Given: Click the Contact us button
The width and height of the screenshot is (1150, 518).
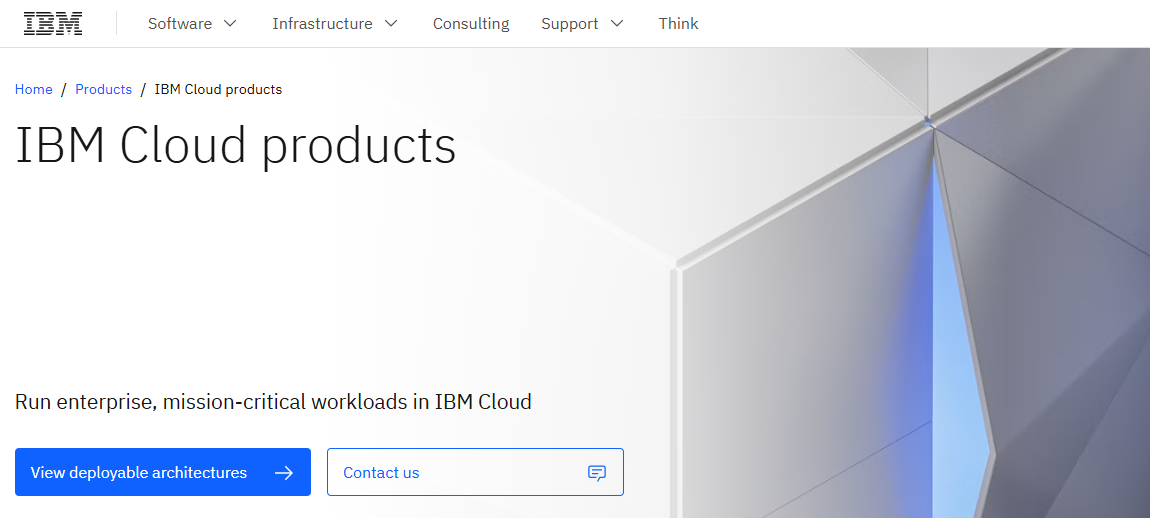Looking at the screenshot, I should point(475,472).
